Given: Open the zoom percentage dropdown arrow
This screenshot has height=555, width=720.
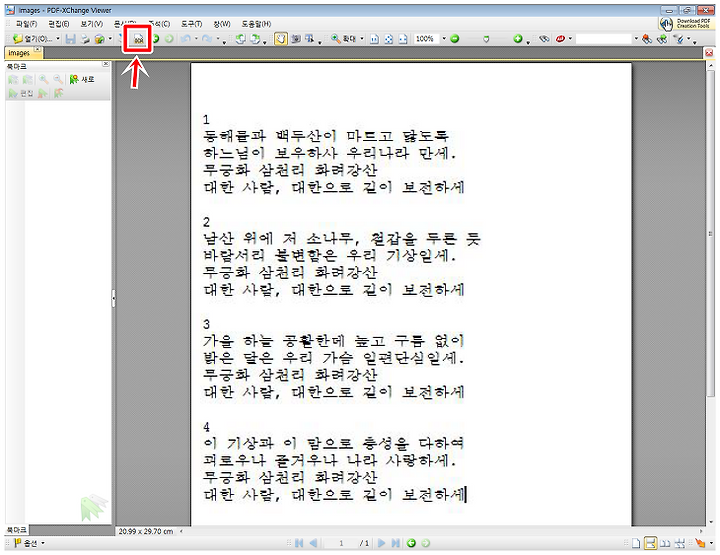Looking at the screenshot, I should pos(444,39).
